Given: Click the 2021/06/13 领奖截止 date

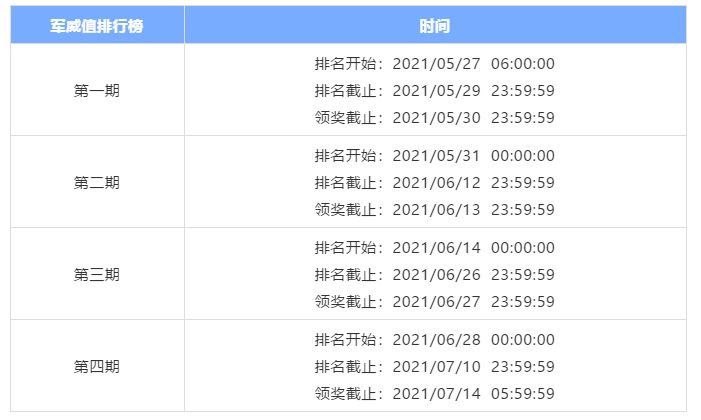Looking at the screenshot, I should (x=437, y=210).
